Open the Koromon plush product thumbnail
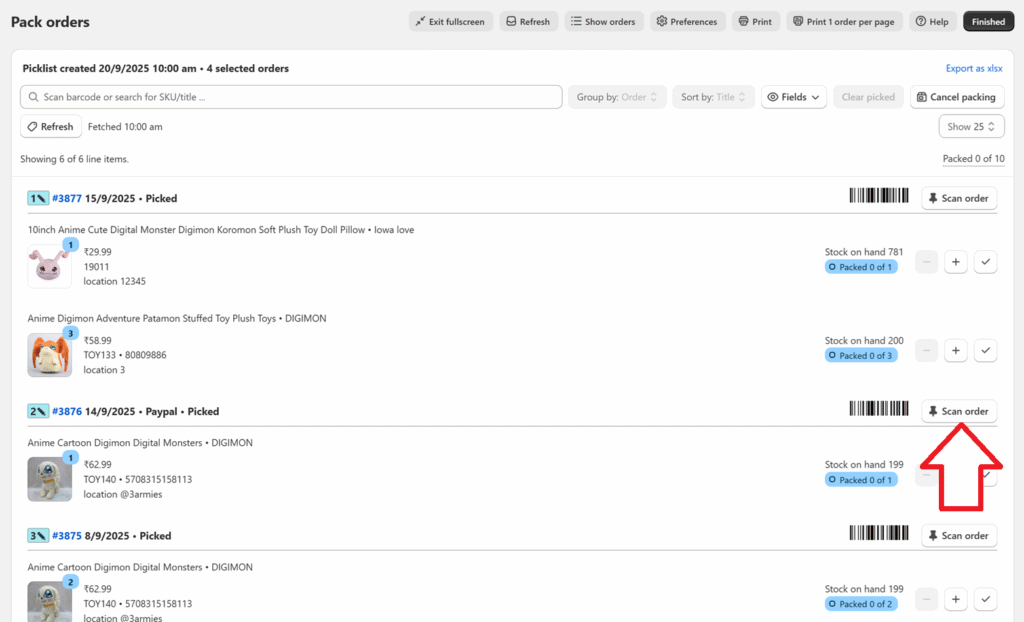Viewport: 1024px width, 622px height. [x=49, y=266]
